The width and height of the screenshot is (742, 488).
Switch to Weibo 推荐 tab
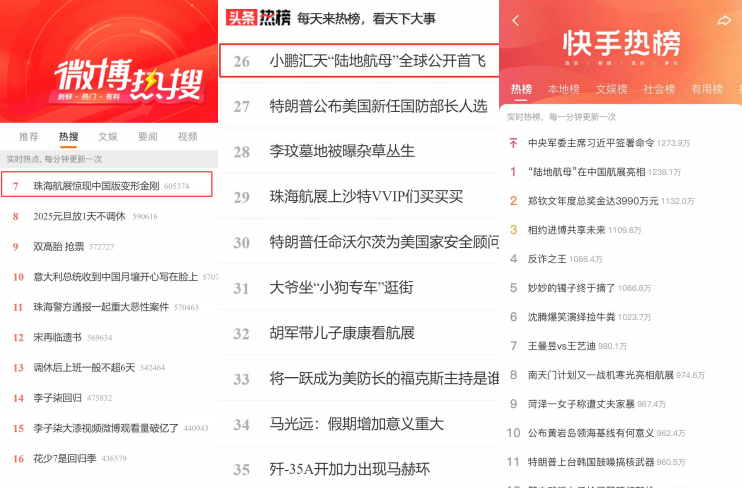(28, 137)
